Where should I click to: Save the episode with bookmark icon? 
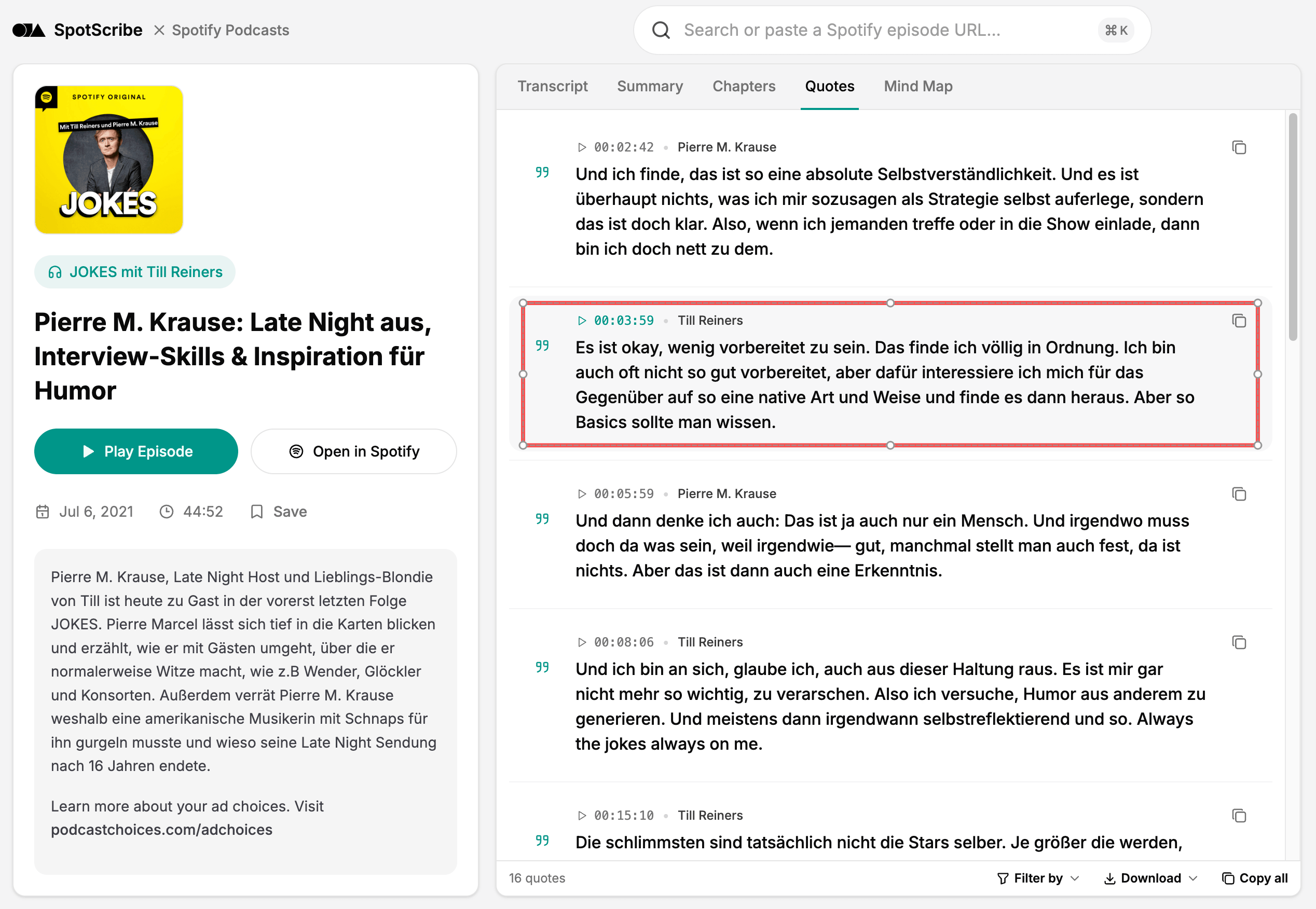(x=279, y=512)
